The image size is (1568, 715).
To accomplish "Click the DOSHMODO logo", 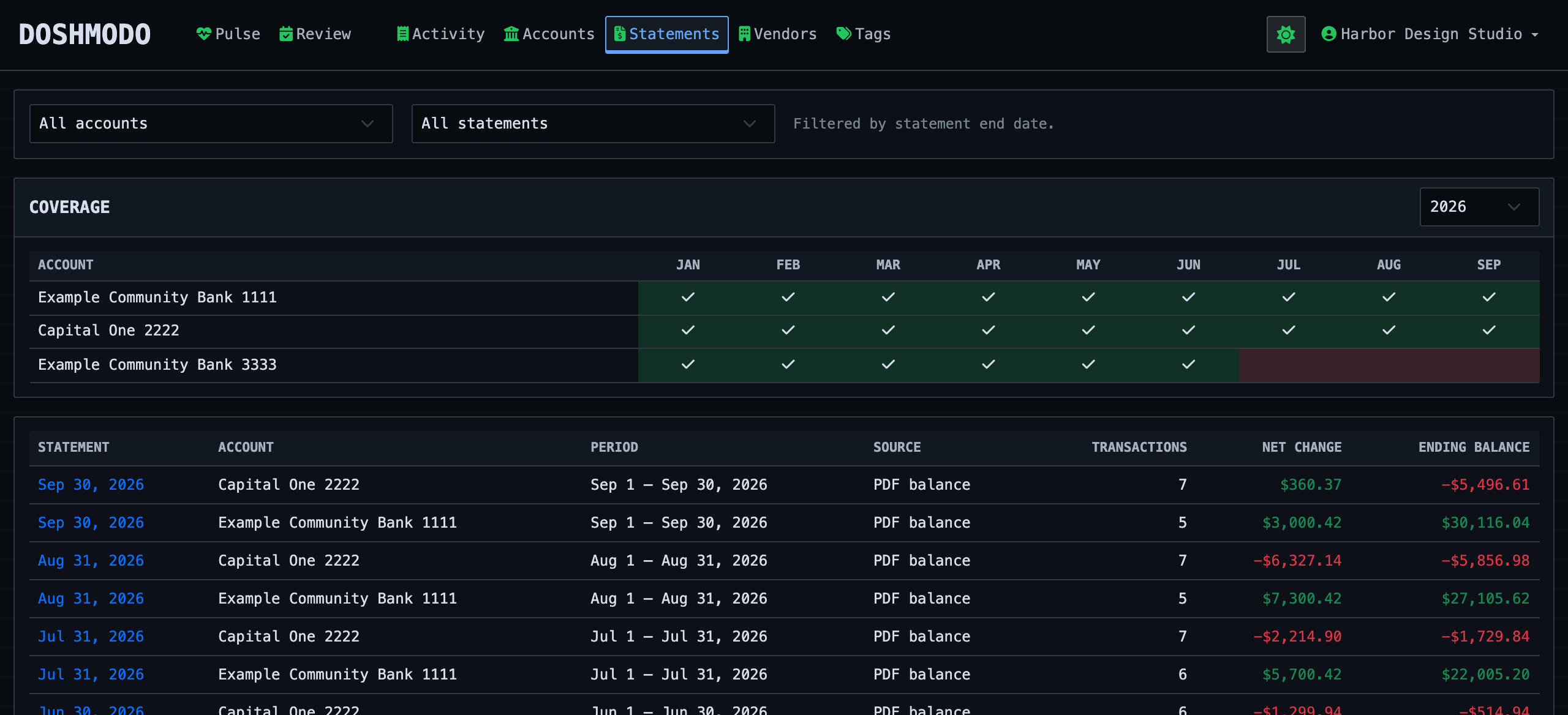I will (85, 34).
